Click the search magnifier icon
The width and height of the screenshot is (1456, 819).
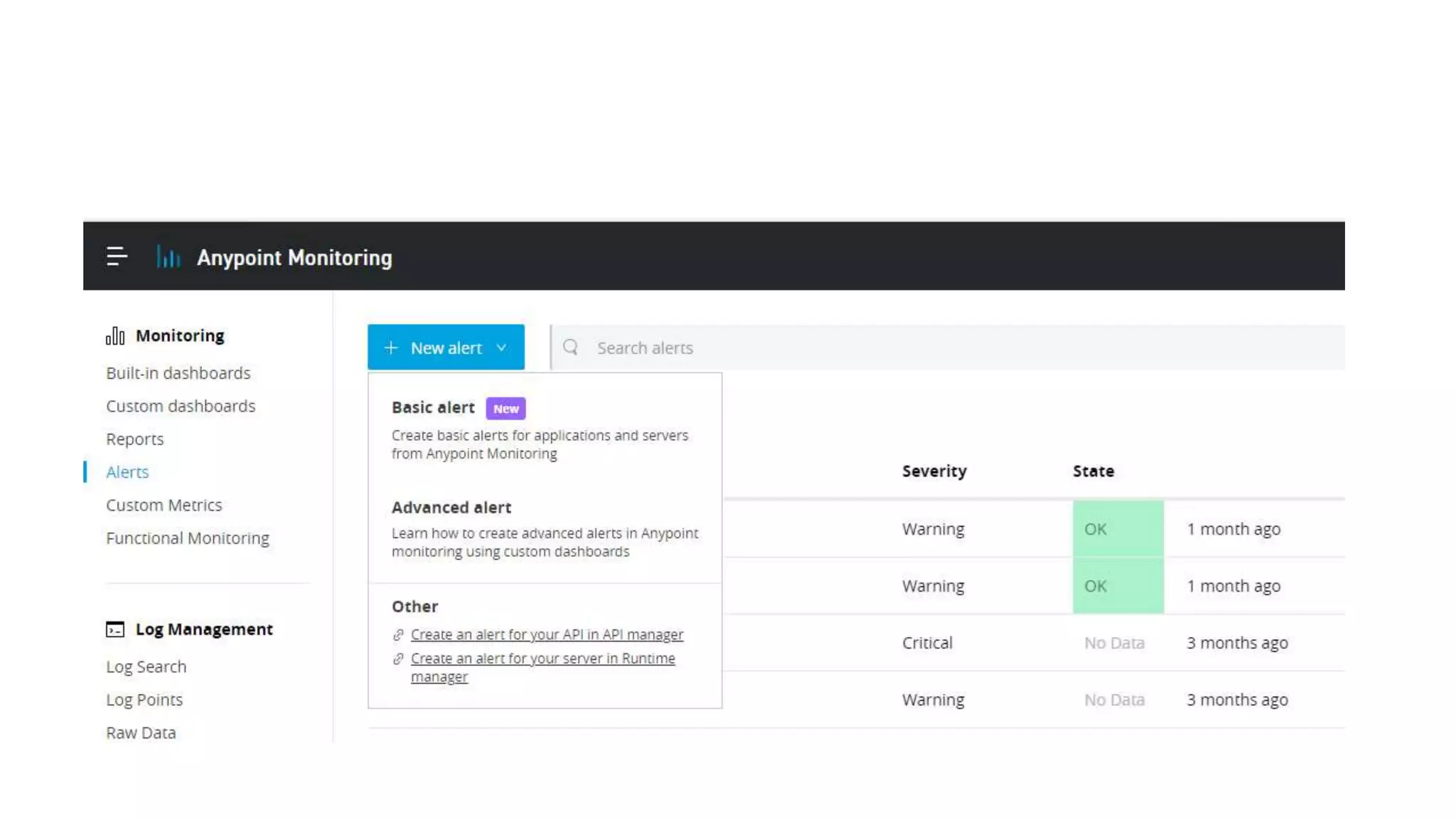pyautogui.click(x=570, y=347)
